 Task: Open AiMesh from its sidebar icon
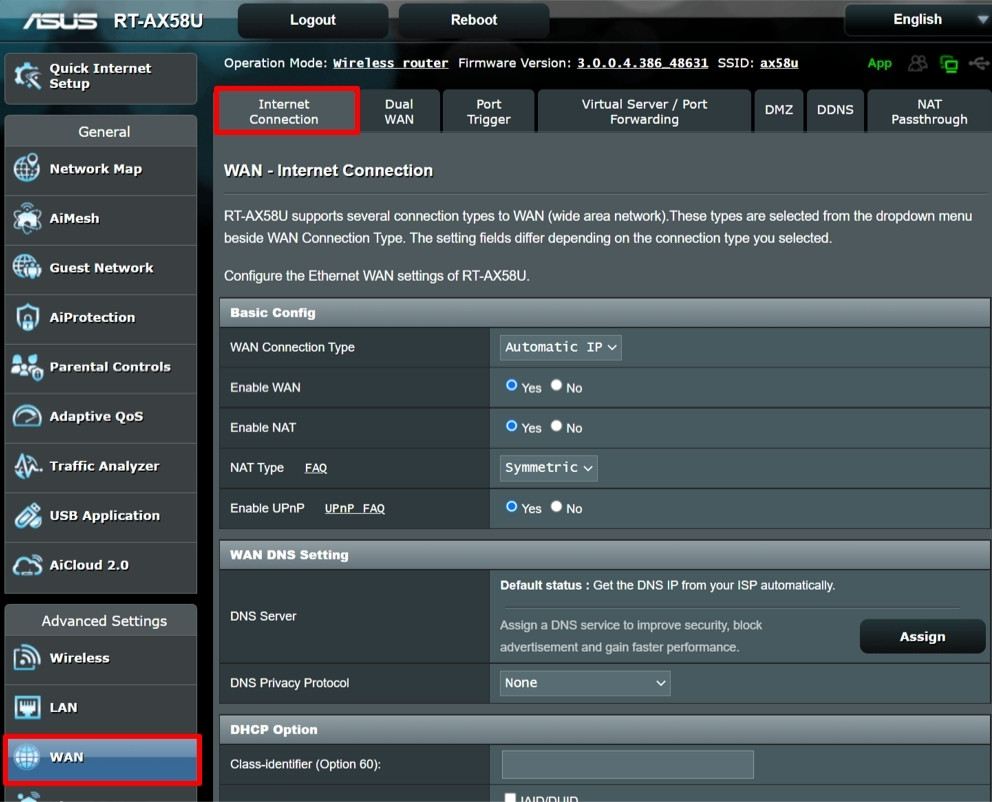(x=27, y=218)
